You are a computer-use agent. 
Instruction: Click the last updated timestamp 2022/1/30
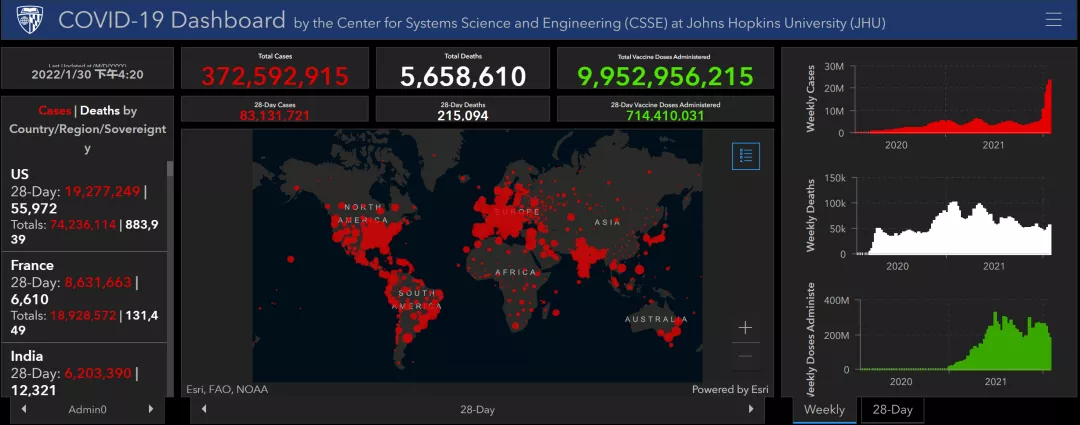click(x=87, y=74)
